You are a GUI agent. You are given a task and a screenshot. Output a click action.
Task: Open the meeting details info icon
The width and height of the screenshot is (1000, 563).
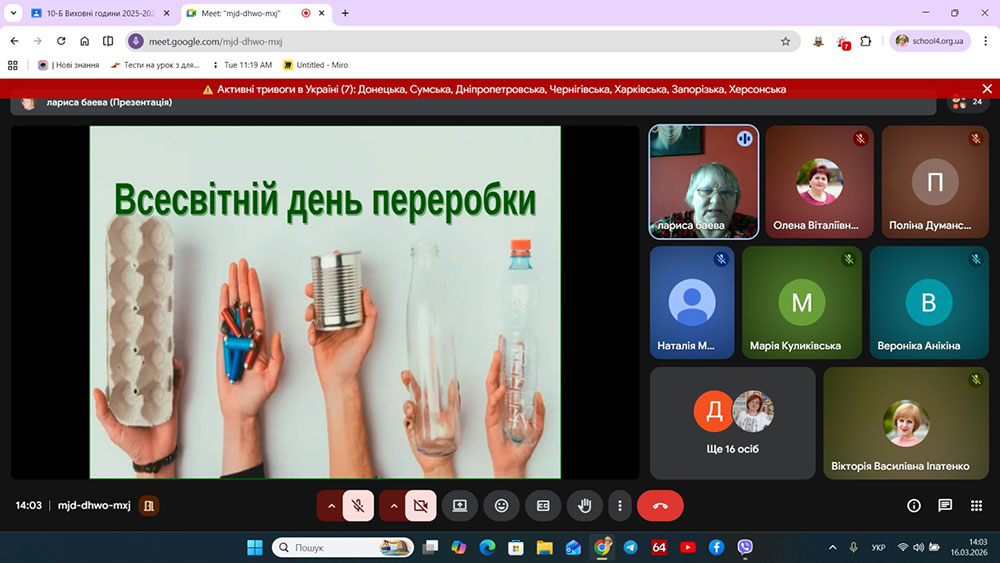pyautogui.click(x=913, y=506)
